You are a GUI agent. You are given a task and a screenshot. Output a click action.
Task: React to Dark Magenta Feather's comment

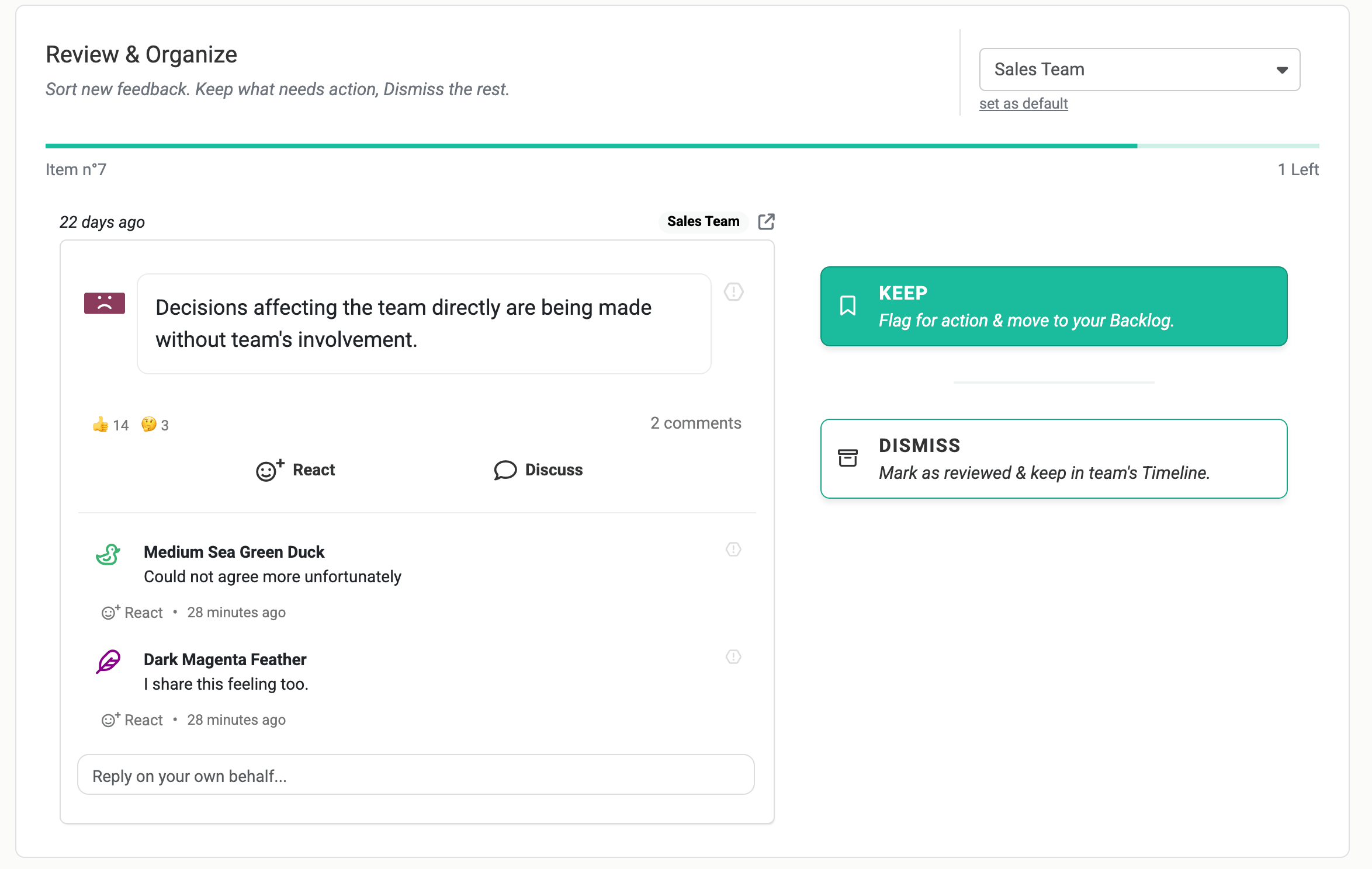click(x=133, y=719)
